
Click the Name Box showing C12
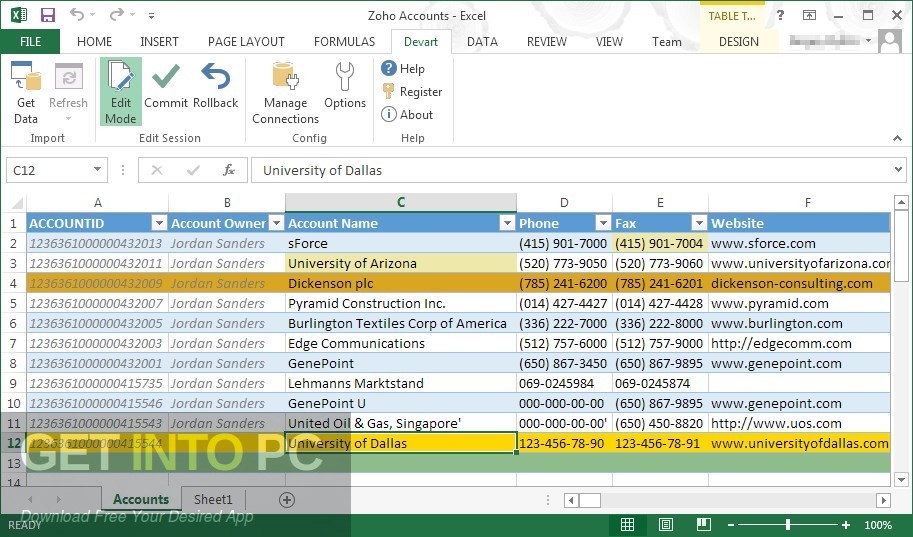48,170
